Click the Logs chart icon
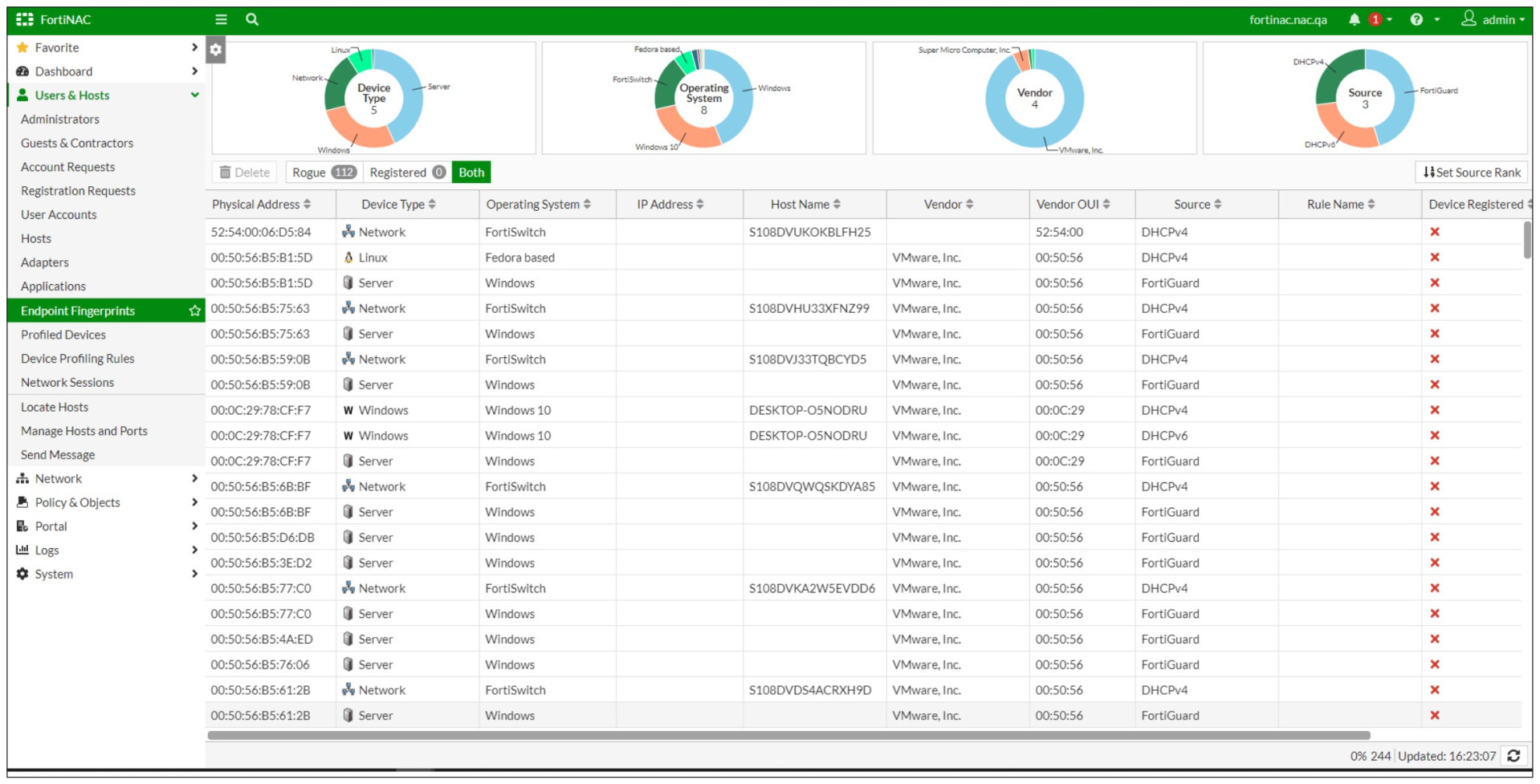 [22, 550]
